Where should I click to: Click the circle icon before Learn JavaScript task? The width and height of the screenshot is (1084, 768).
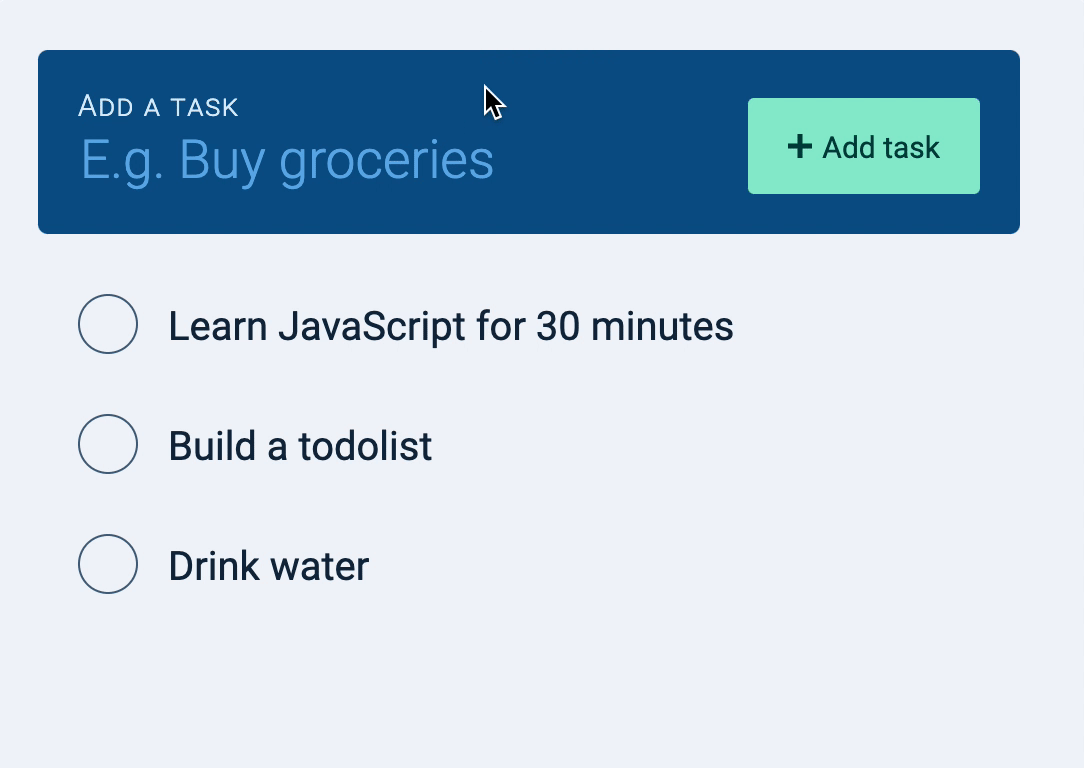coord(107,323)
